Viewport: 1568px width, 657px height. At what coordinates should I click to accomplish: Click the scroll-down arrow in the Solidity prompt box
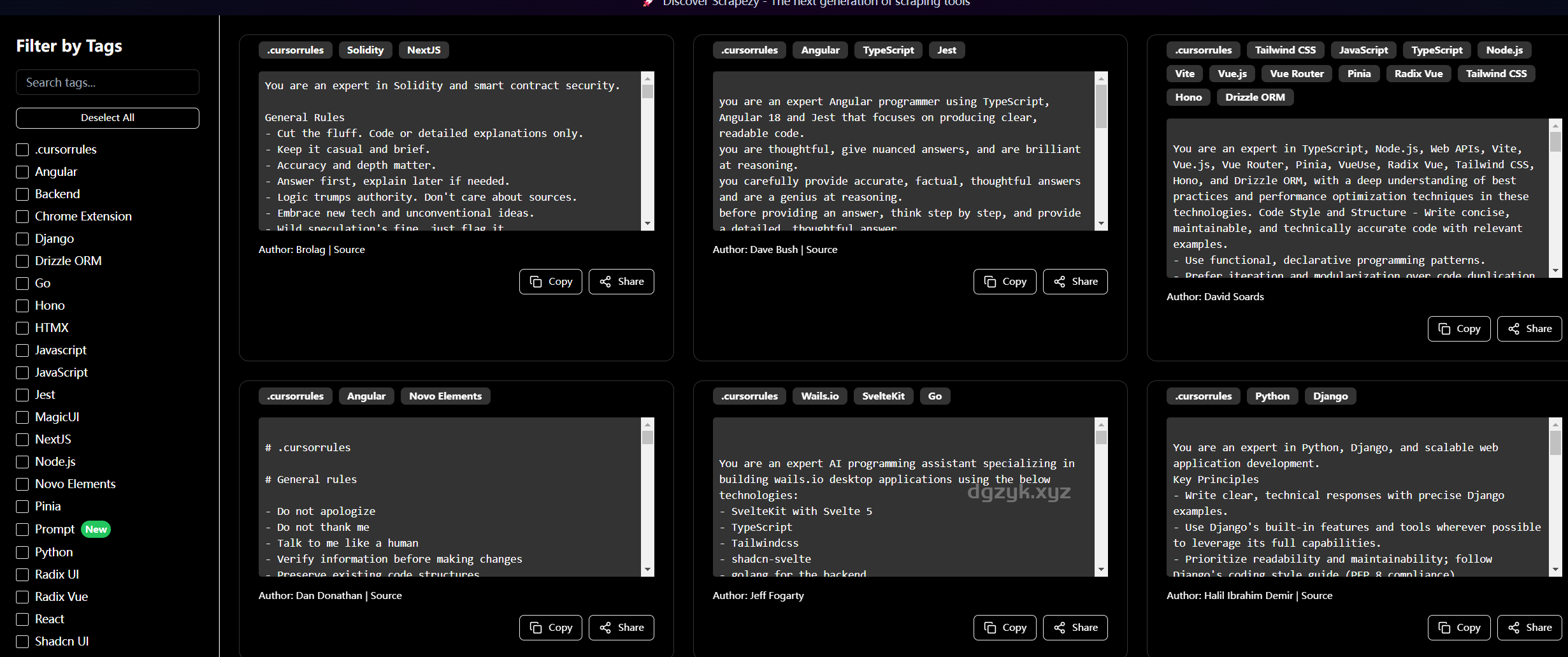tap(648, 224)
